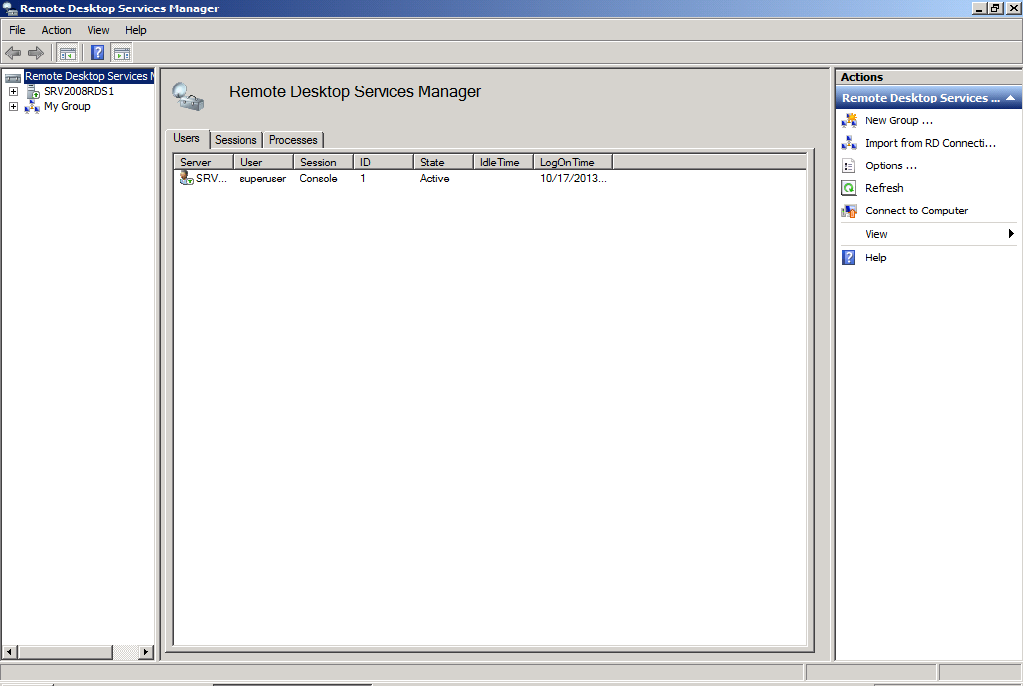Collapse the Remote Desktop Services actions section
Viewport: 1023px width, 686px height.
click(1011, 98)
